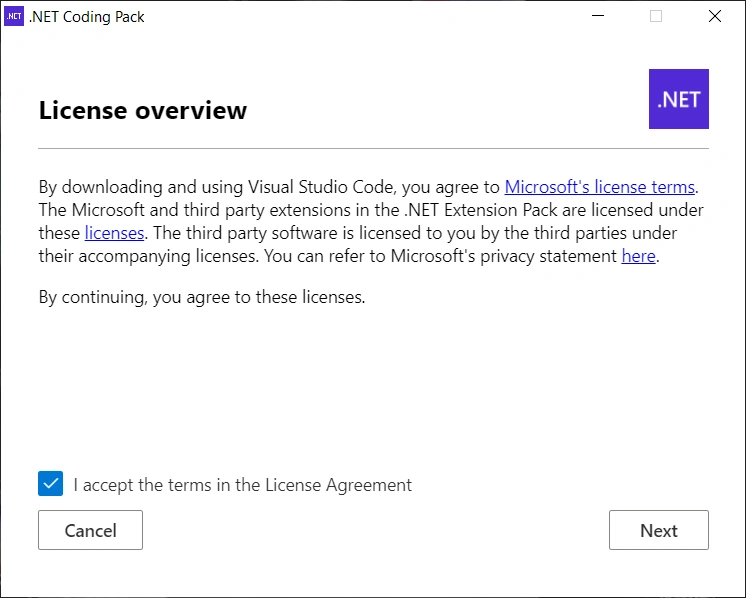
Task: Click the large purple .NET logo
Action: [678, 99]
